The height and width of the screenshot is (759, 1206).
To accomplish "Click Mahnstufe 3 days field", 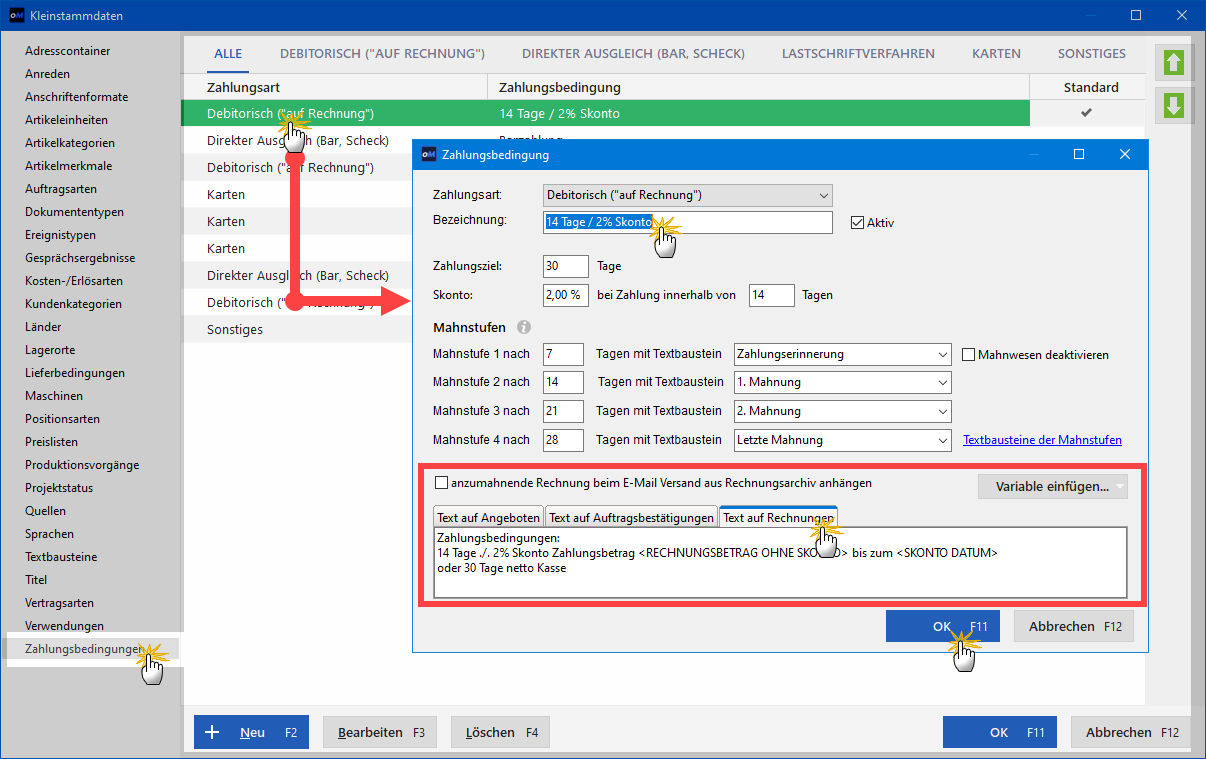I will pyautogui.click(x=563, y=411).
